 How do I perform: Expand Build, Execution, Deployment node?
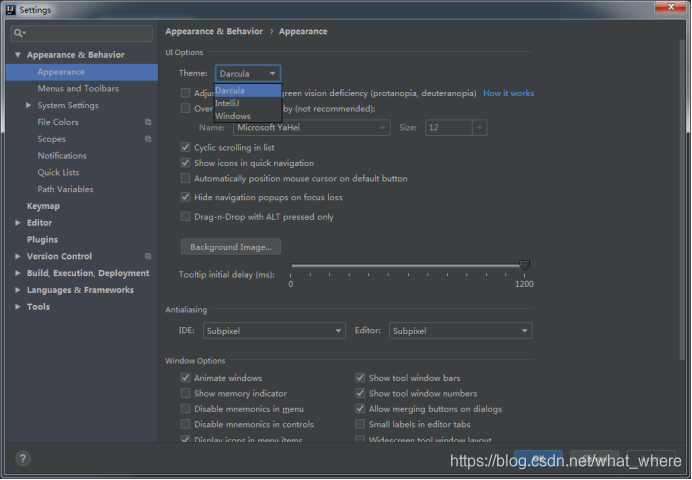click(x=18, y=273)
